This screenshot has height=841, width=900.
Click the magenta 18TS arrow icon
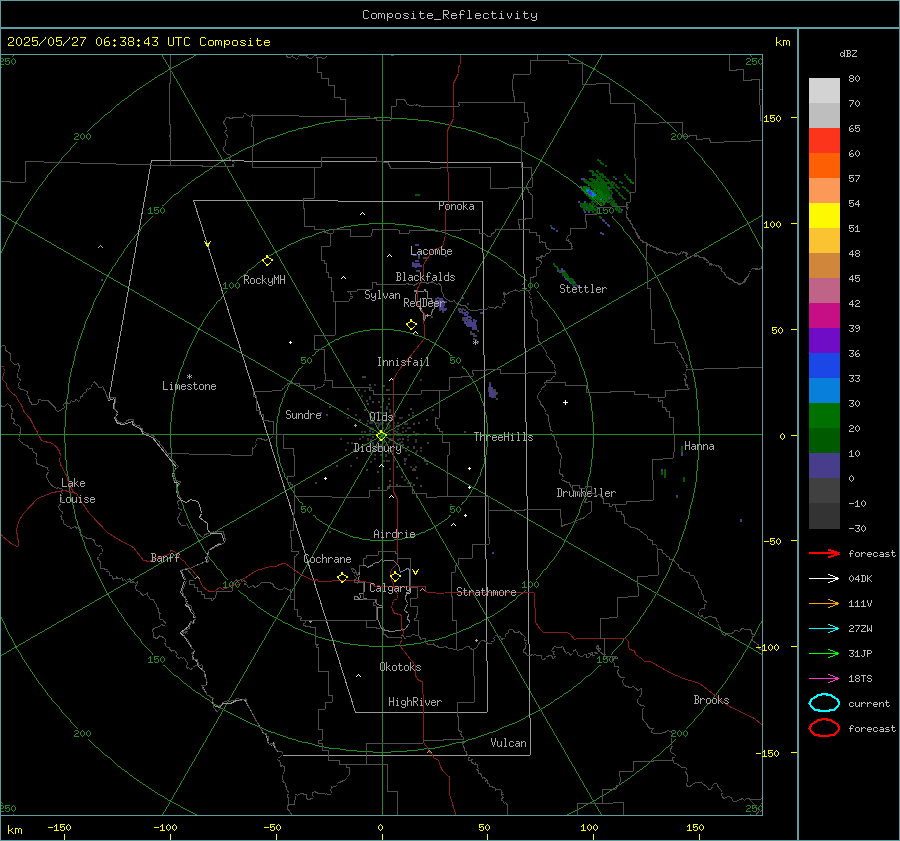click(x=824, y=679)
